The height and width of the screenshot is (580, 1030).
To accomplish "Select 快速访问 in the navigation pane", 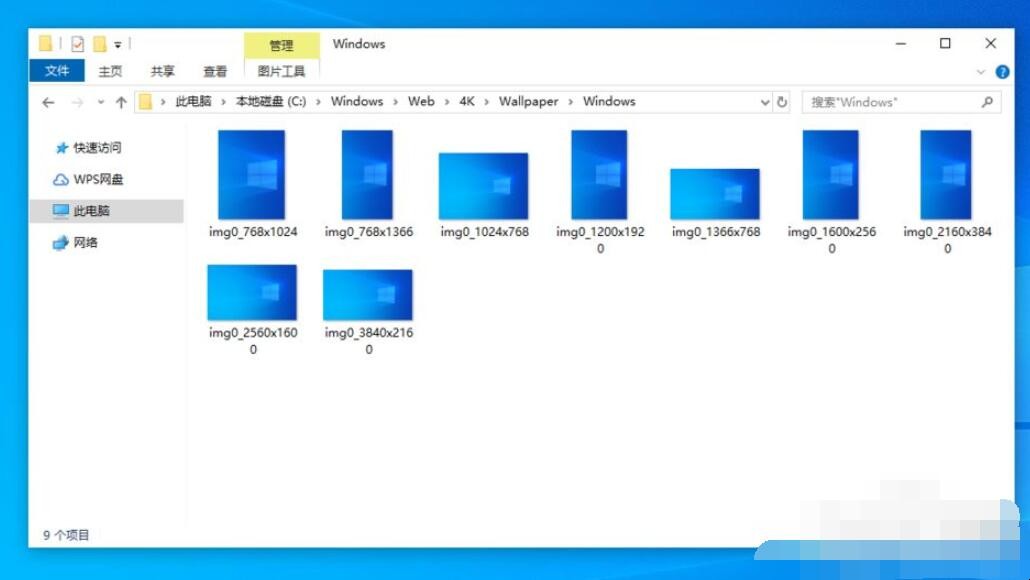I will point(97,148).
